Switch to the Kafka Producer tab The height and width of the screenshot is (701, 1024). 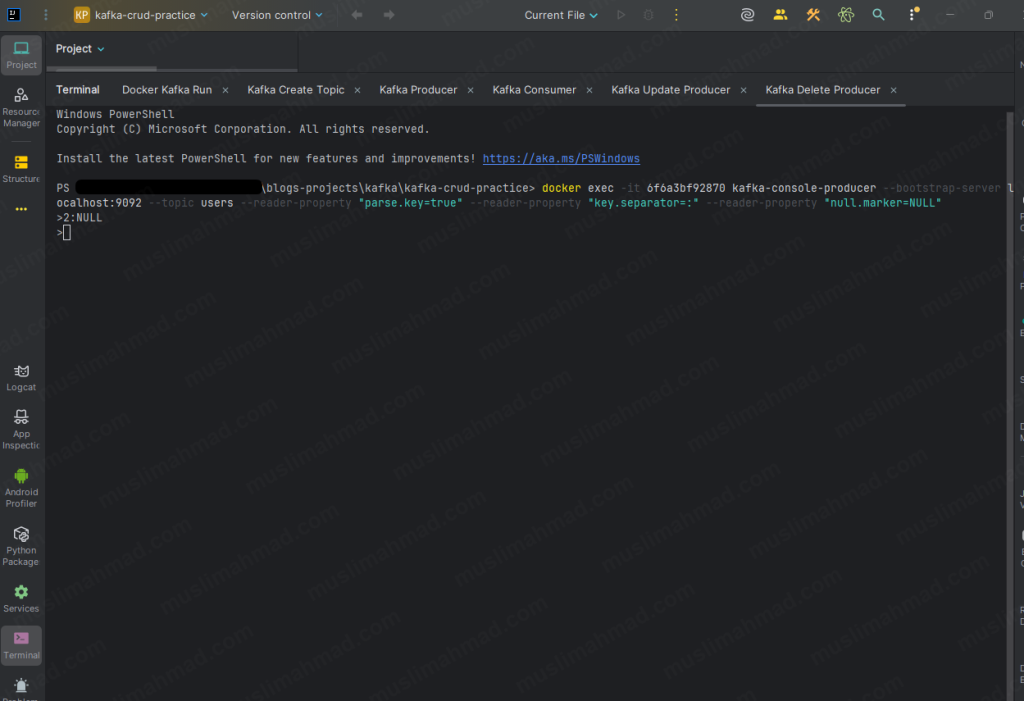pyautogui.click(x=418, y=90)
